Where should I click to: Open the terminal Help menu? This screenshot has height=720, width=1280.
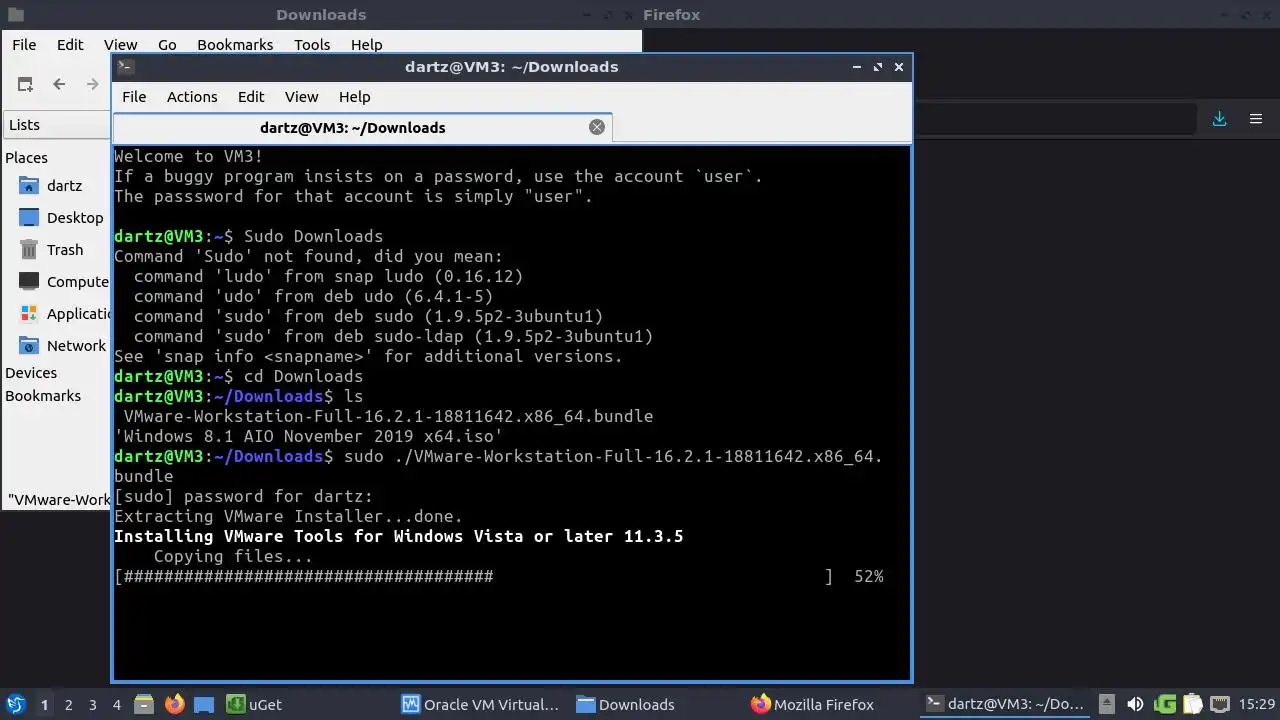[355, 97]
